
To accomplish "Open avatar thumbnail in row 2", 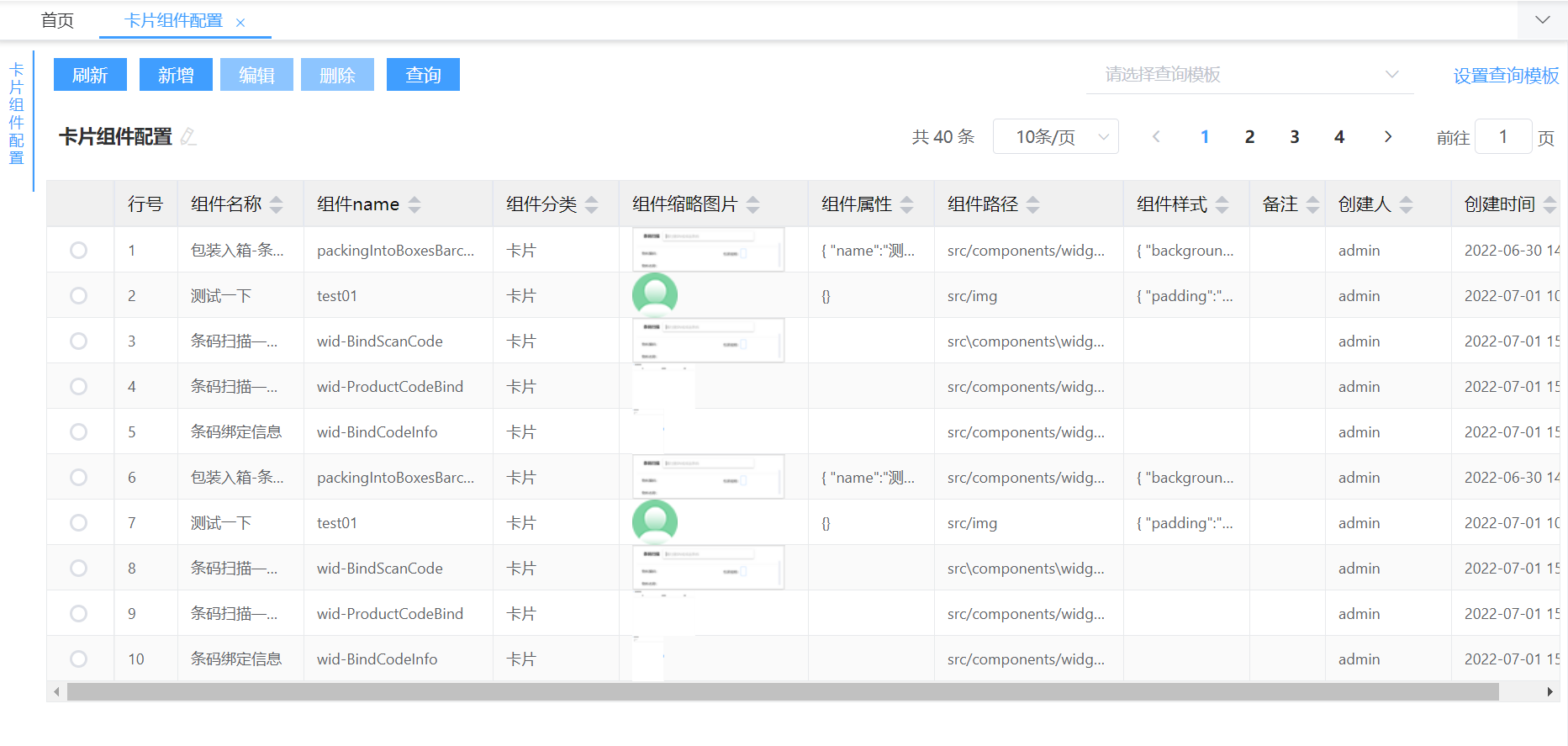I will click(655, 295).
